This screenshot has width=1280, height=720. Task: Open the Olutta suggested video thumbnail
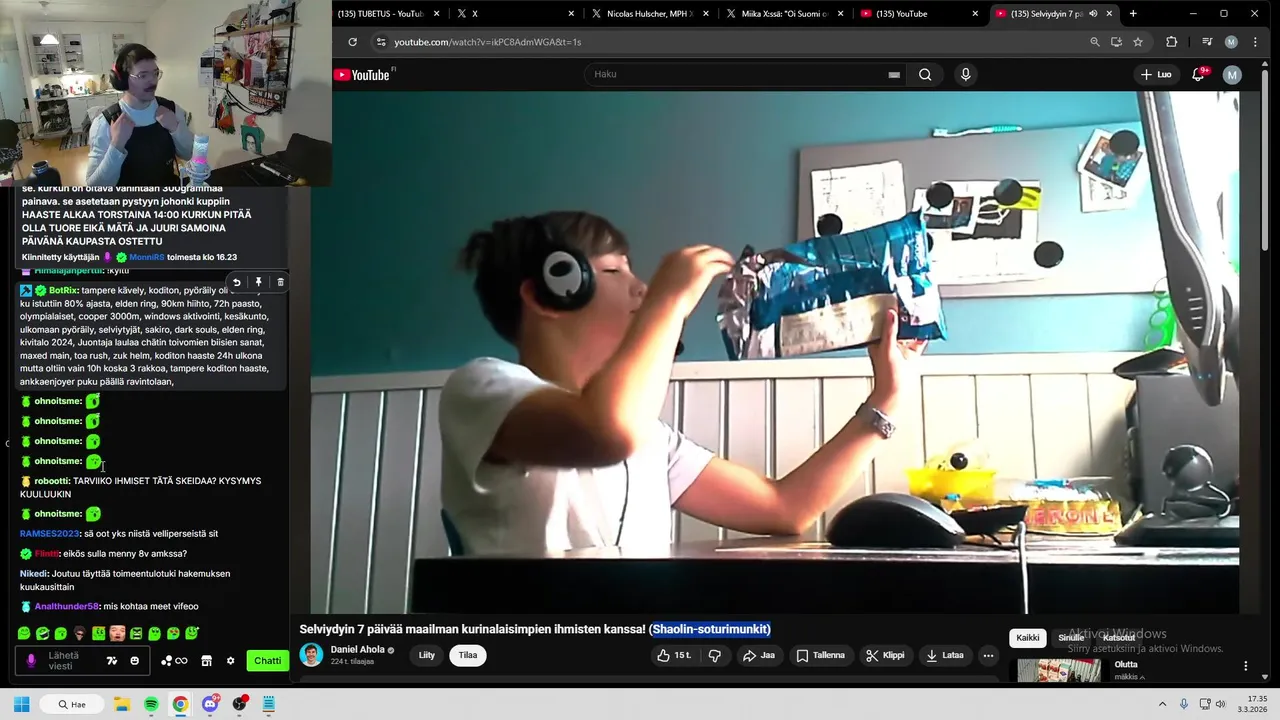pos(1059,670)
